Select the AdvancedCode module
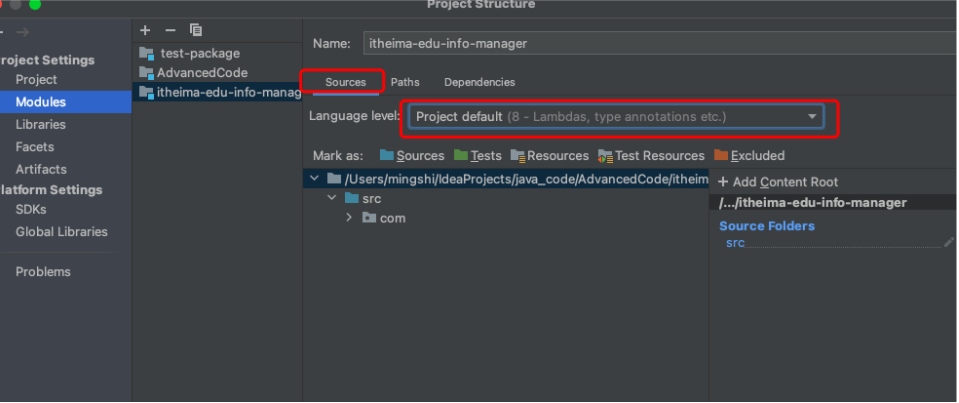The width and height of the screenshot is (959, 403). pos(201,73)
